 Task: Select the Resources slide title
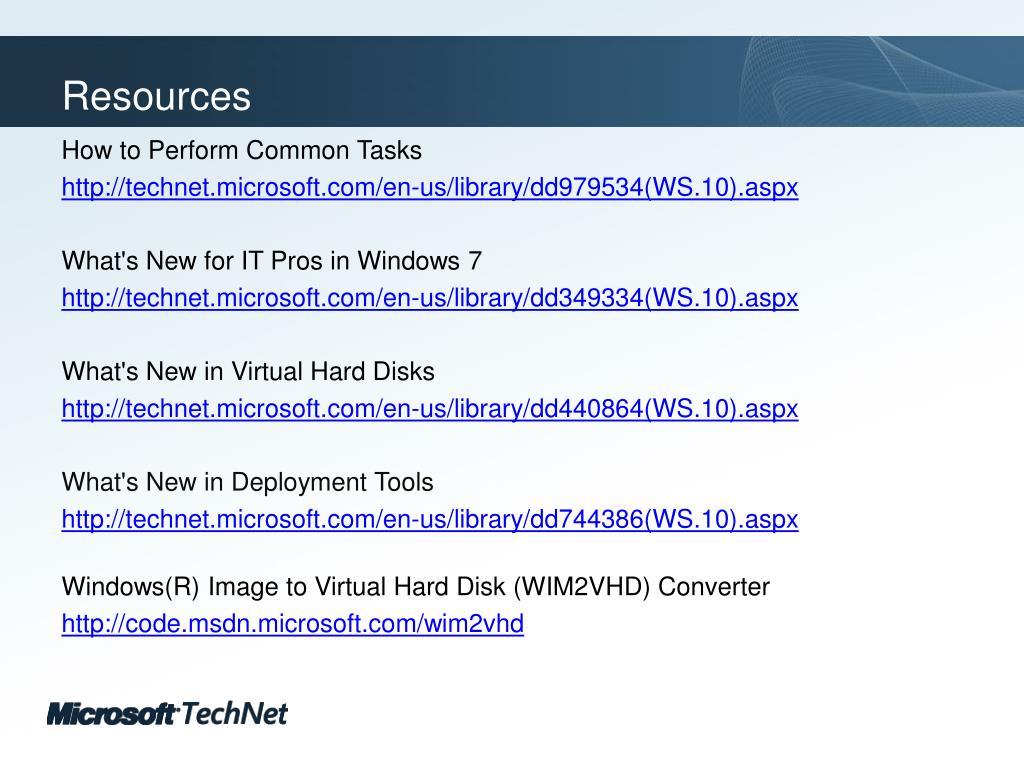[x=157, y=96]
